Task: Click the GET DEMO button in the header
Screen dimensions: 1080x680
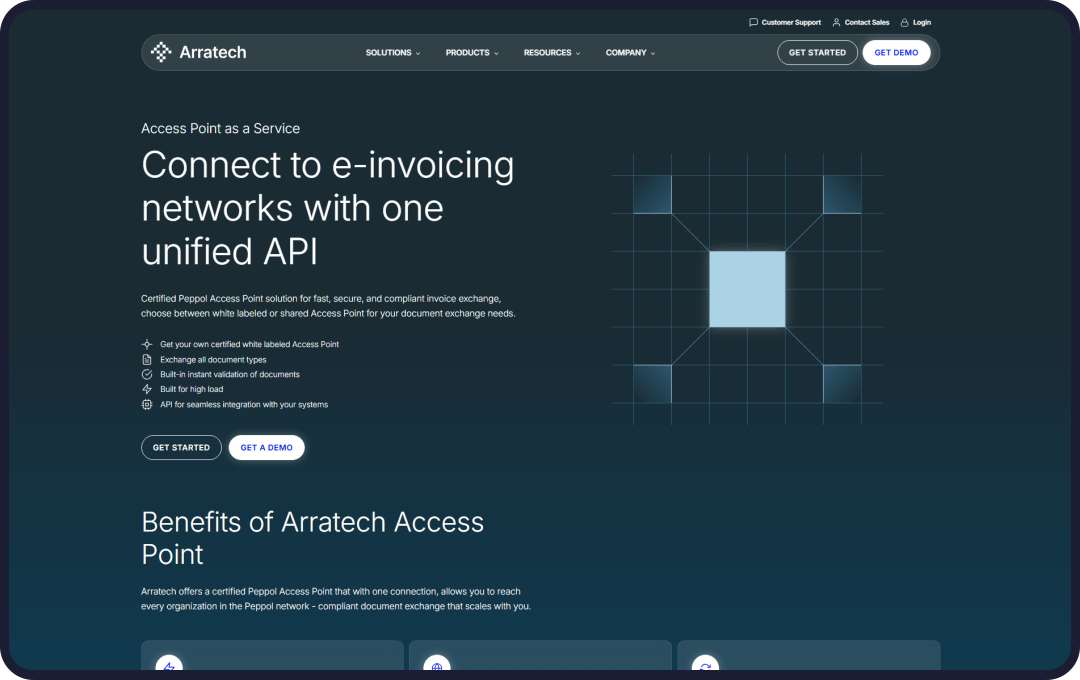Action: 896,52
